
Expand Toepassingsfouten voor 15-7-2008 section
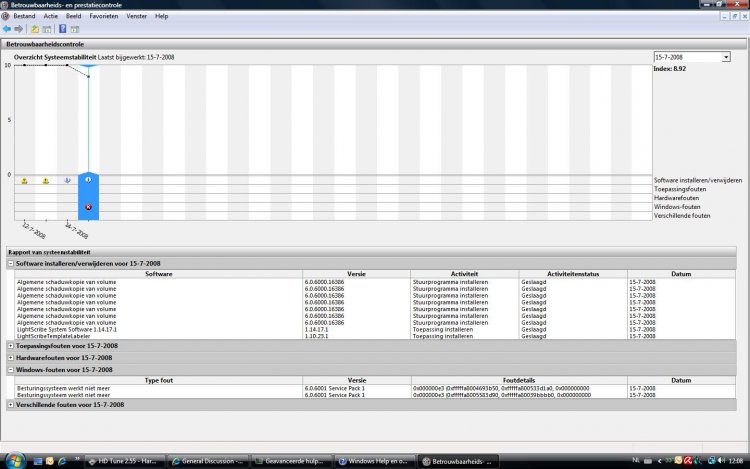click(x=11, y=346)
